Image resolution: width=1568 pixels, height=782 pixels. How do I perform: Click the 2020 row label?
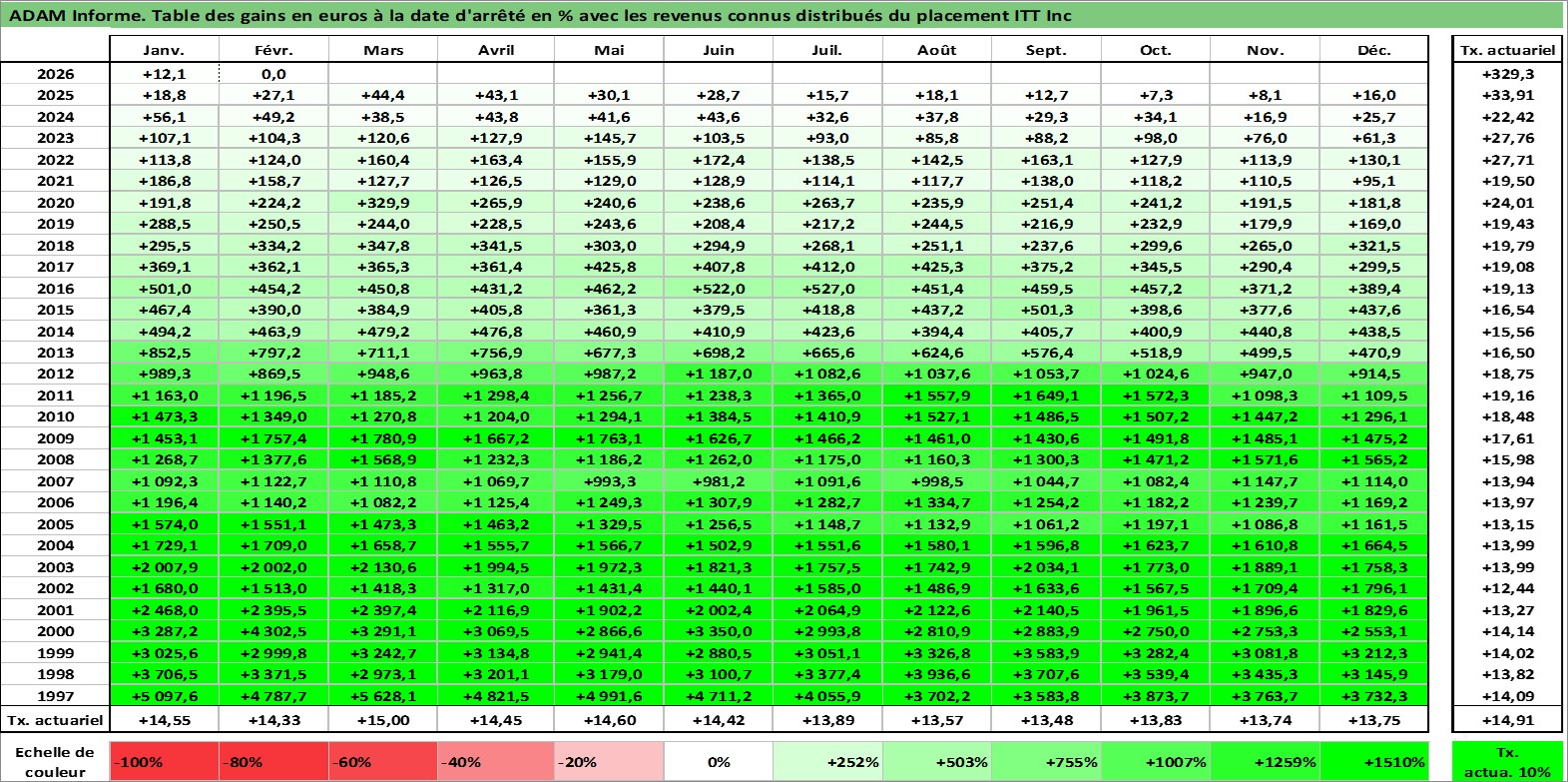click(x=55, y=203)
